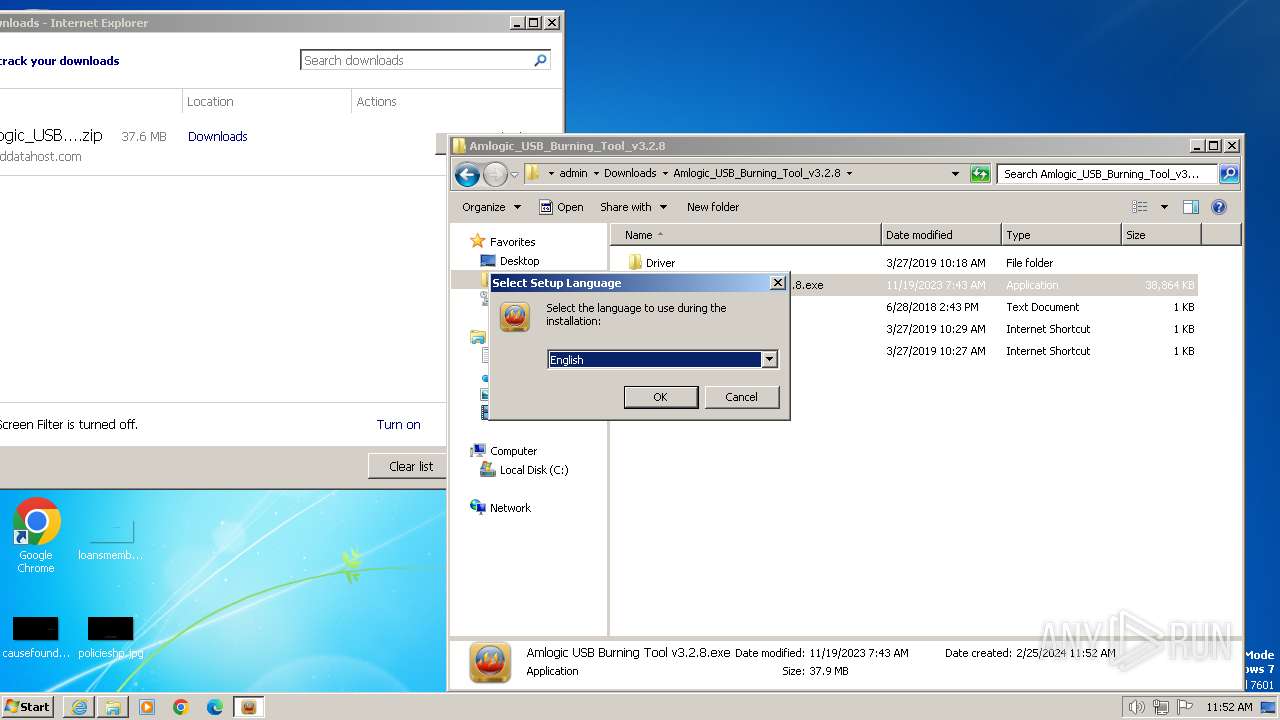
Task: Go forward in Explorer window
Action: pos(495,174)
